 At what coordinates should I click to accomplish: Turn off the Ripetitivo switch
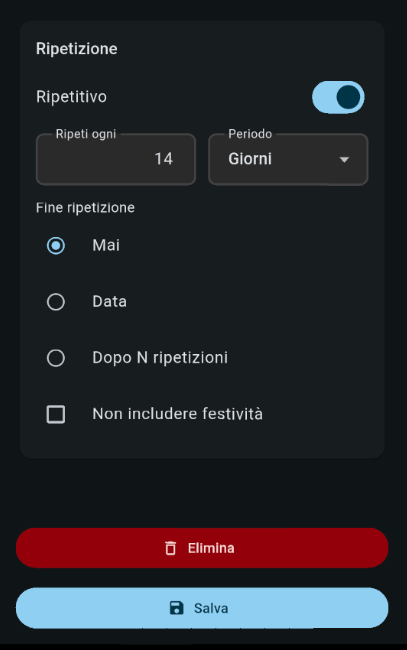point(338,97)
